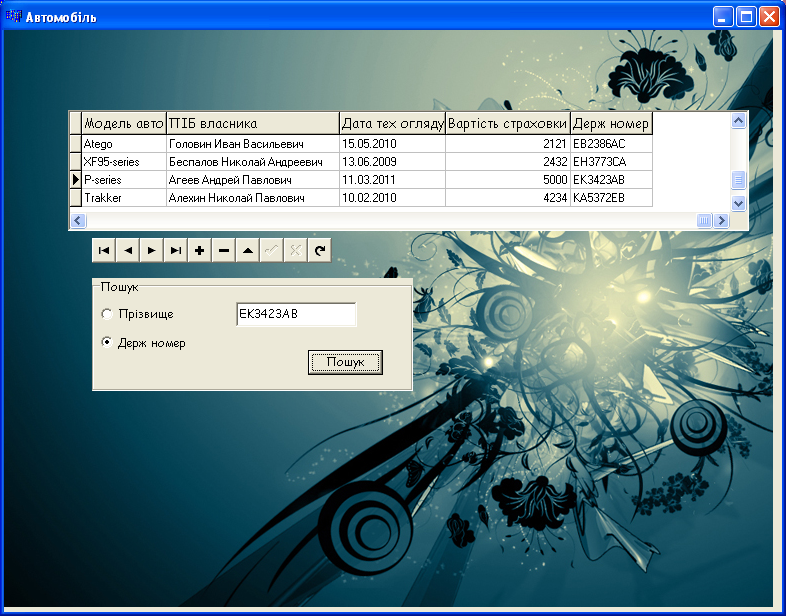This screenshot has width=786, height=616.
Task: Click the grid scroll down arrow
Action: click(738, 203)
